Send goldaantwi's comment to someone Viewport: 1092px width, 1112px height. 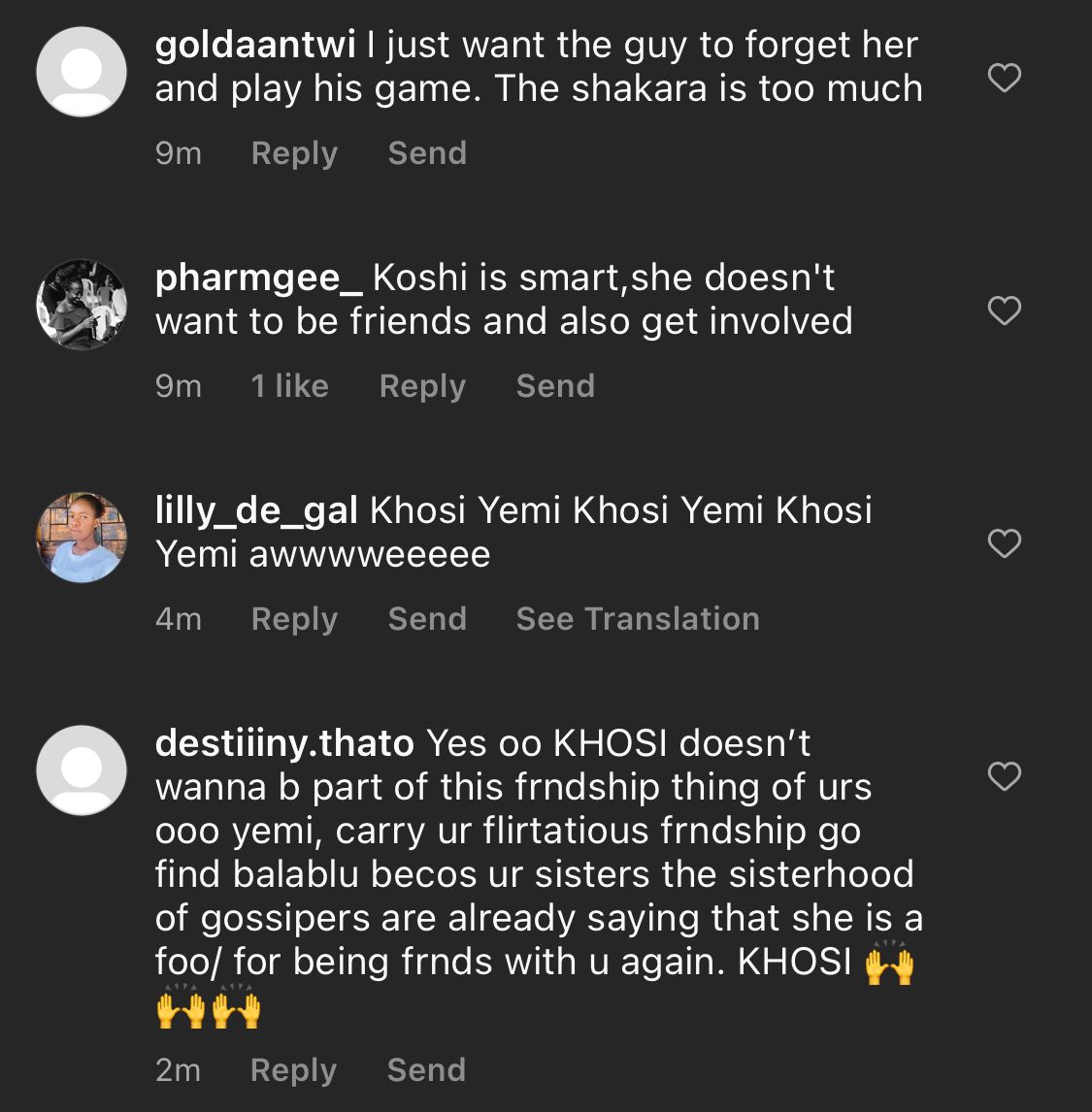(427, 153)
